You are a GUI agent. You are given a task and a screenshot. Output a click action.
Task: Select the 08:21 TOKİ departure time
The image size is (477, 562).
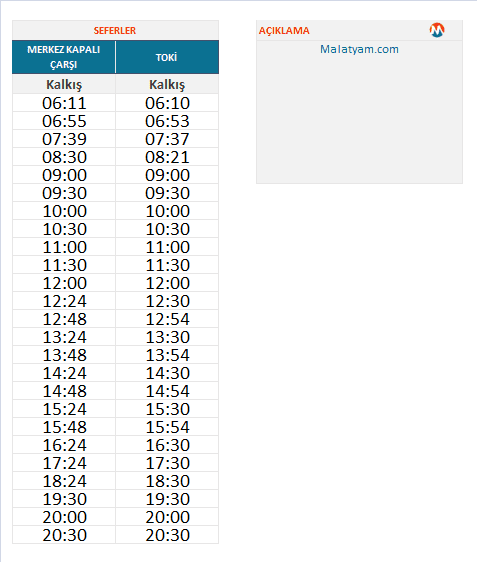point(167,157)
